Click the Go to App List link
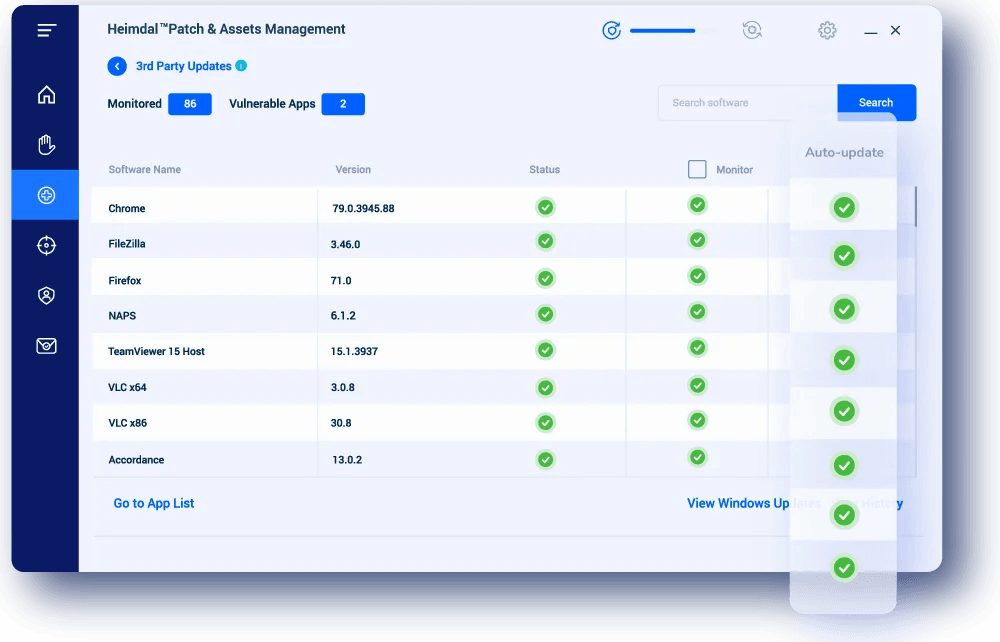1000x642 pixels. [x=154, y=503]
